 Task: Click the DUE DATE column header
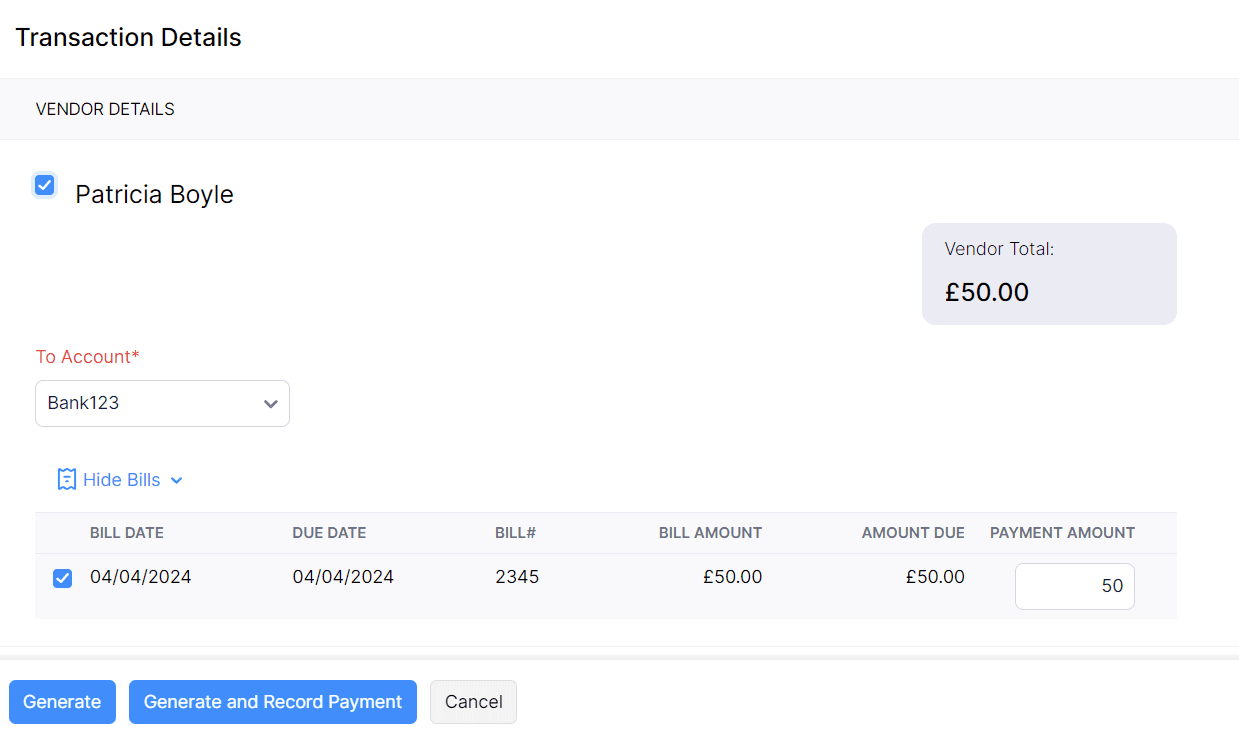coord(329,533)
